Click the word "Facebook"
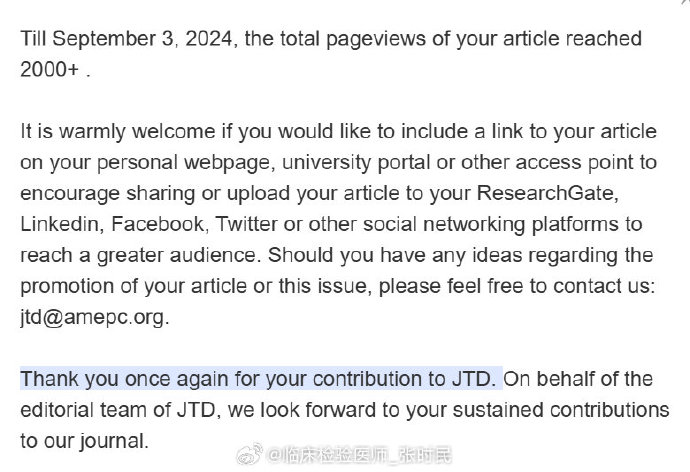 (157, 224)
